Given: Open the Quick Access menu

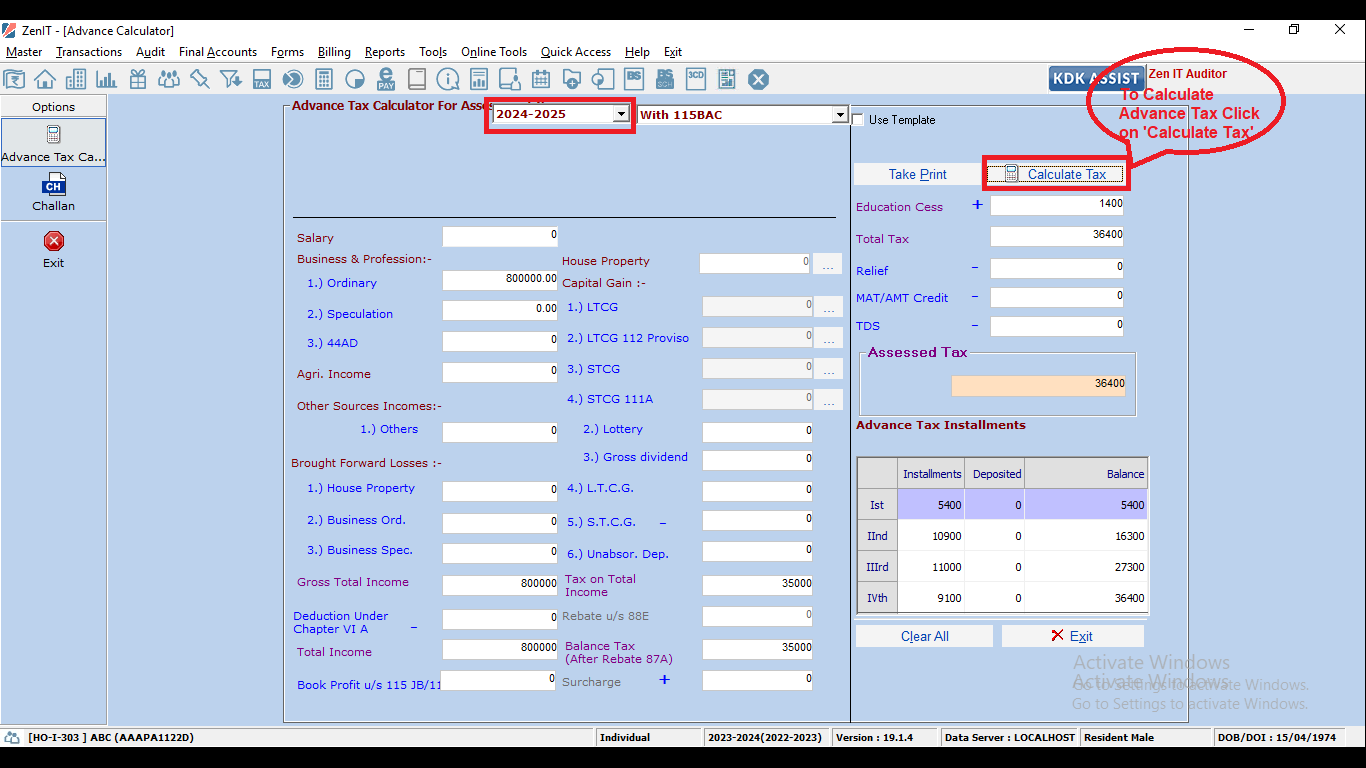Looking at the screenshot, I should pos(576,52).
